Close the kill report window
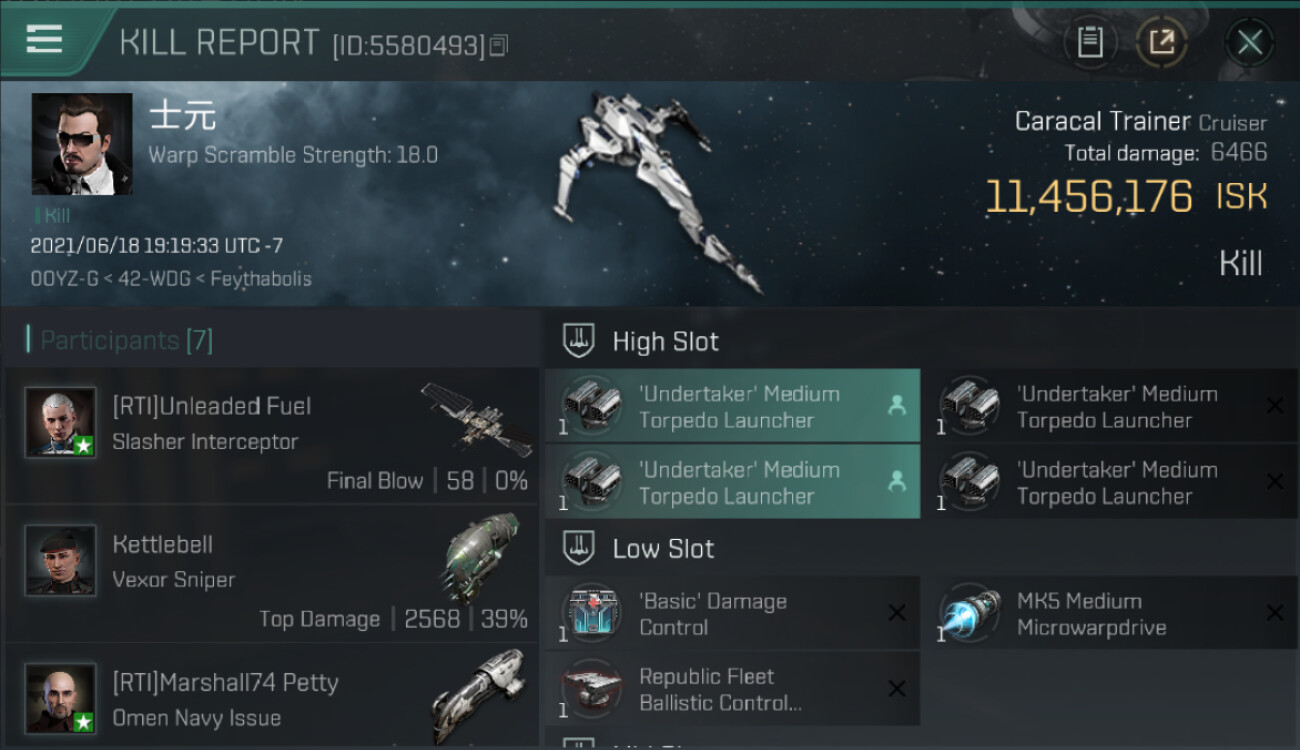 (x=1249, y=42)
